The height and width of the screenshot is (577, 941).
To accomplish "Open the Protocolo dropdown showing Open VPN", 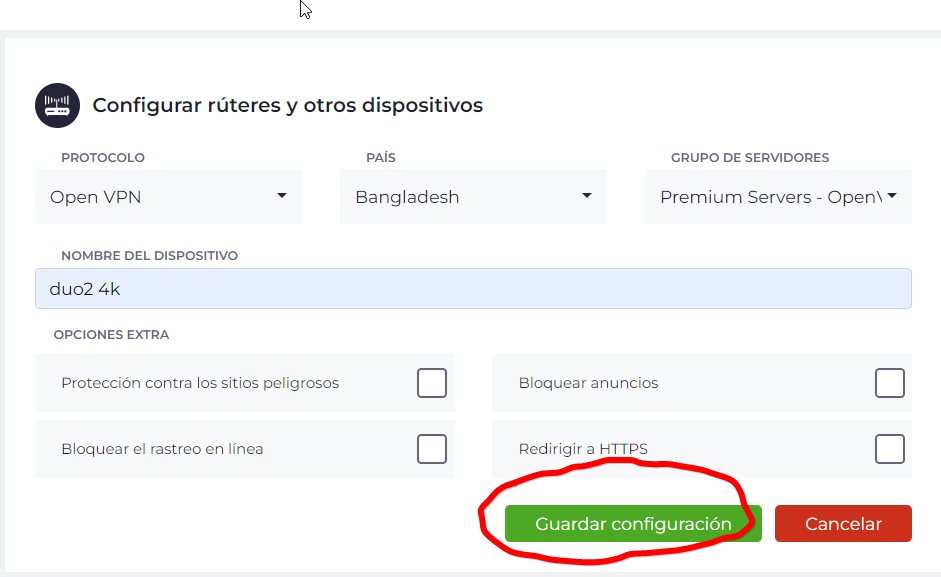I will coord(168,197).
